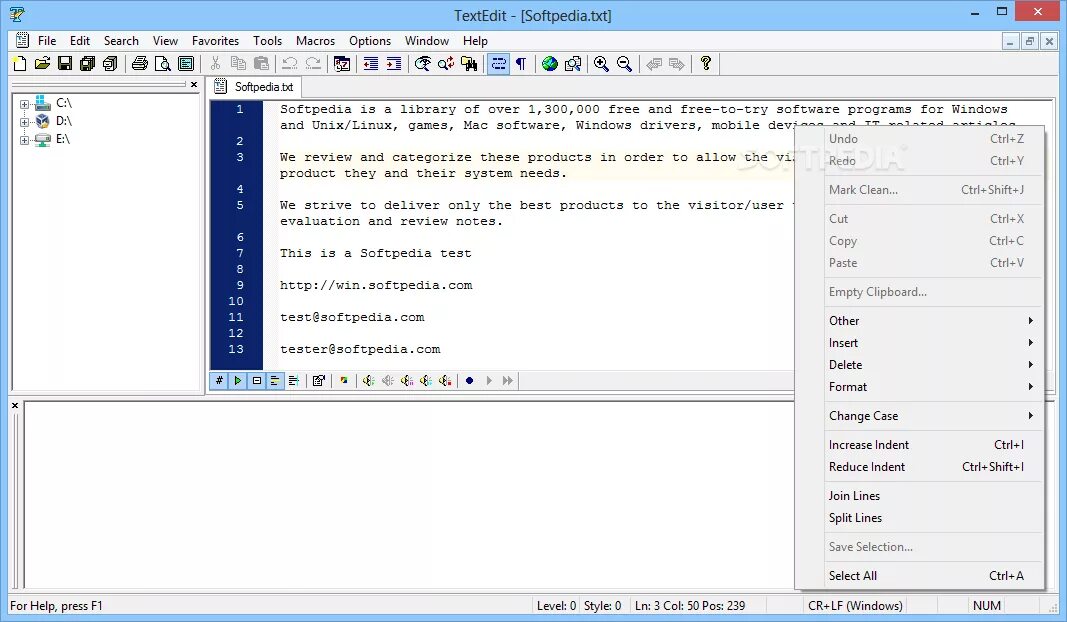
Task: Switch to the Softpedia.txt tab
Action: [x=256, y=87]
